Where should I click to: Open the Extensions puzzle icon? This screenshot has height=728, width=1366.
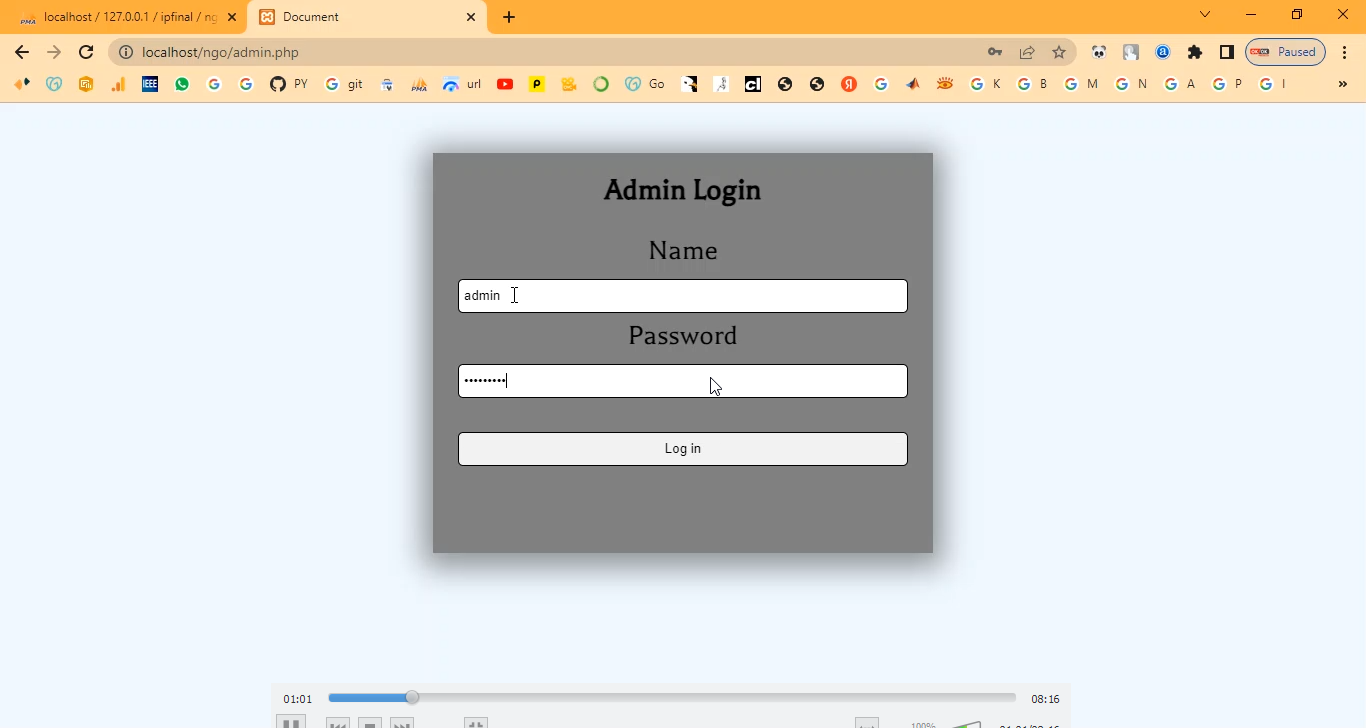coord(1195,52)
